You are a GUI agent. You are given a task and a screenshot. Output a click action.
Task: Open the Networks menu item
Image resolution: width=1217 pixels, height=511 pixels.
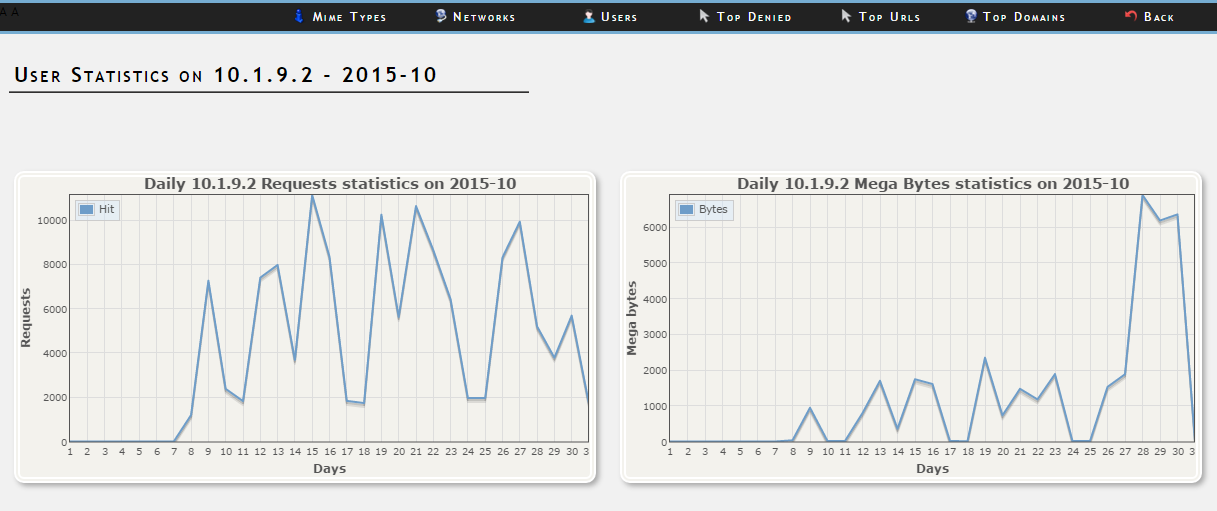pos(484,17)
